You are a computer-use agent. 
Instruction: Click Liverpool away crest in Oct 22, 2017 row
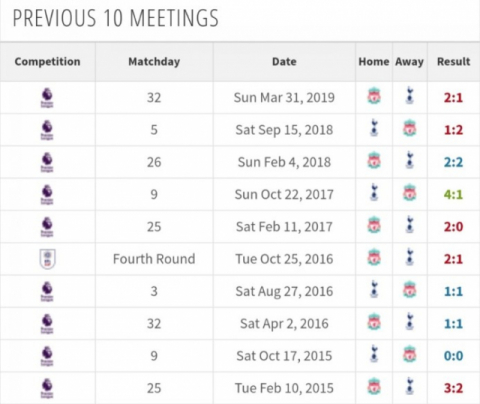pyautogui.click(x=409, y=193)
